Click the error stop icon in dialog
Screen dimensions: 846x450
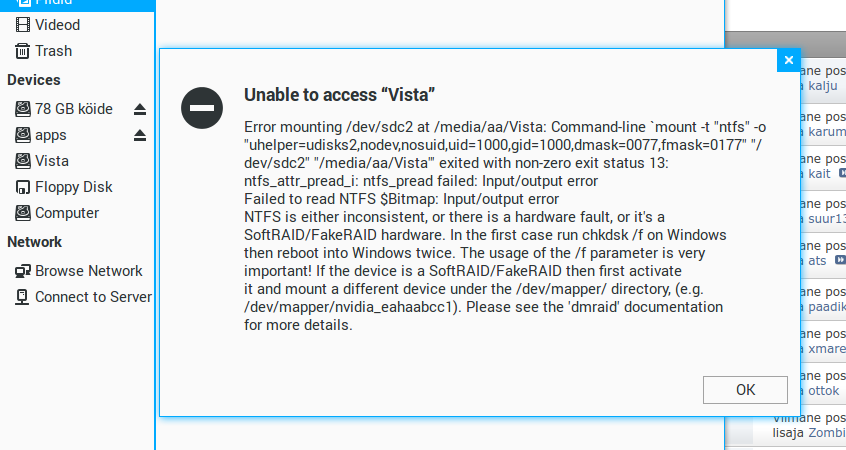pyautogui.click(x=201, y=106)
